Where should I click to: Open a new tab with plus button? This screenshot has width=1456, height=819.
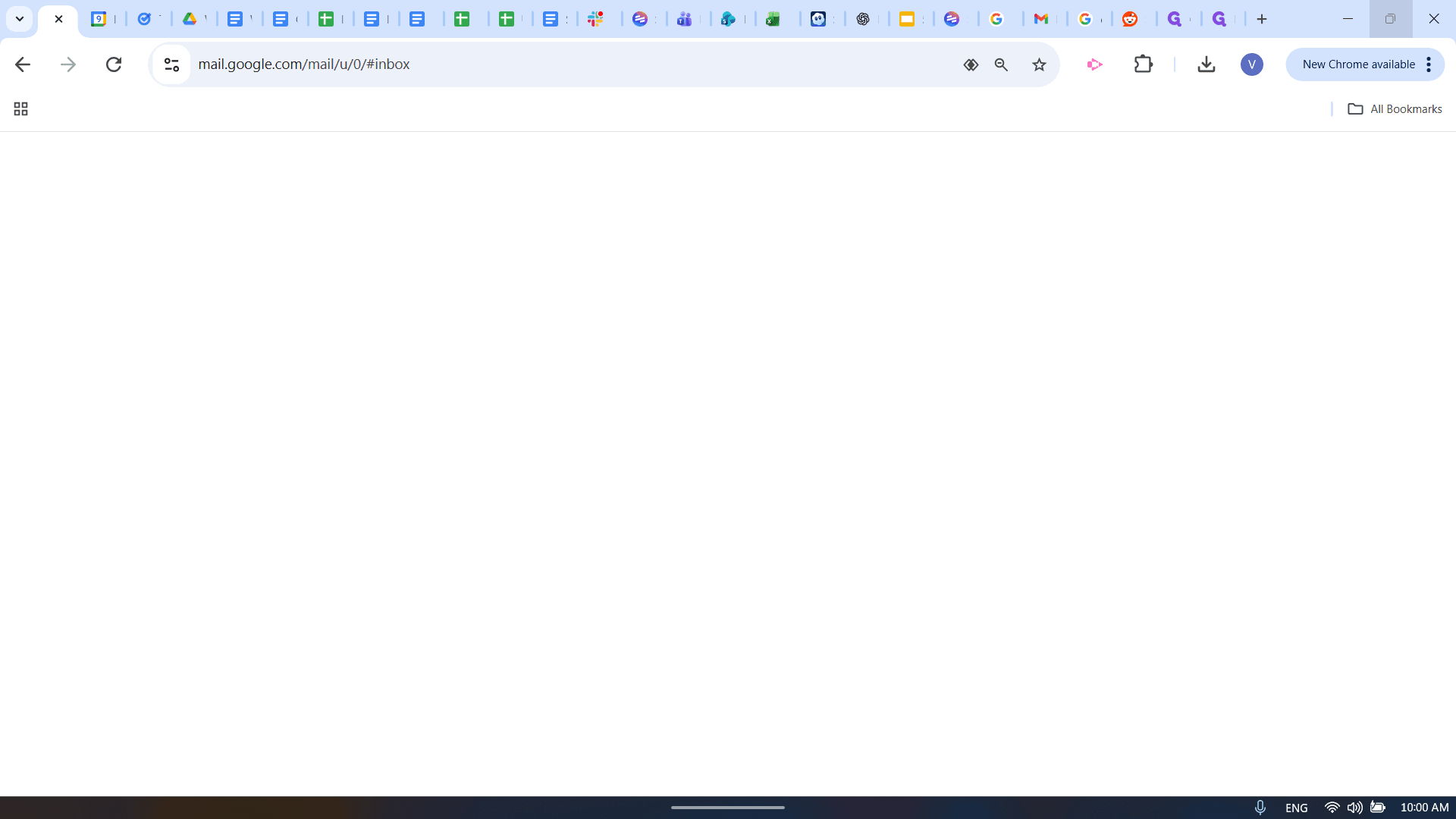tap(1262, 19)
